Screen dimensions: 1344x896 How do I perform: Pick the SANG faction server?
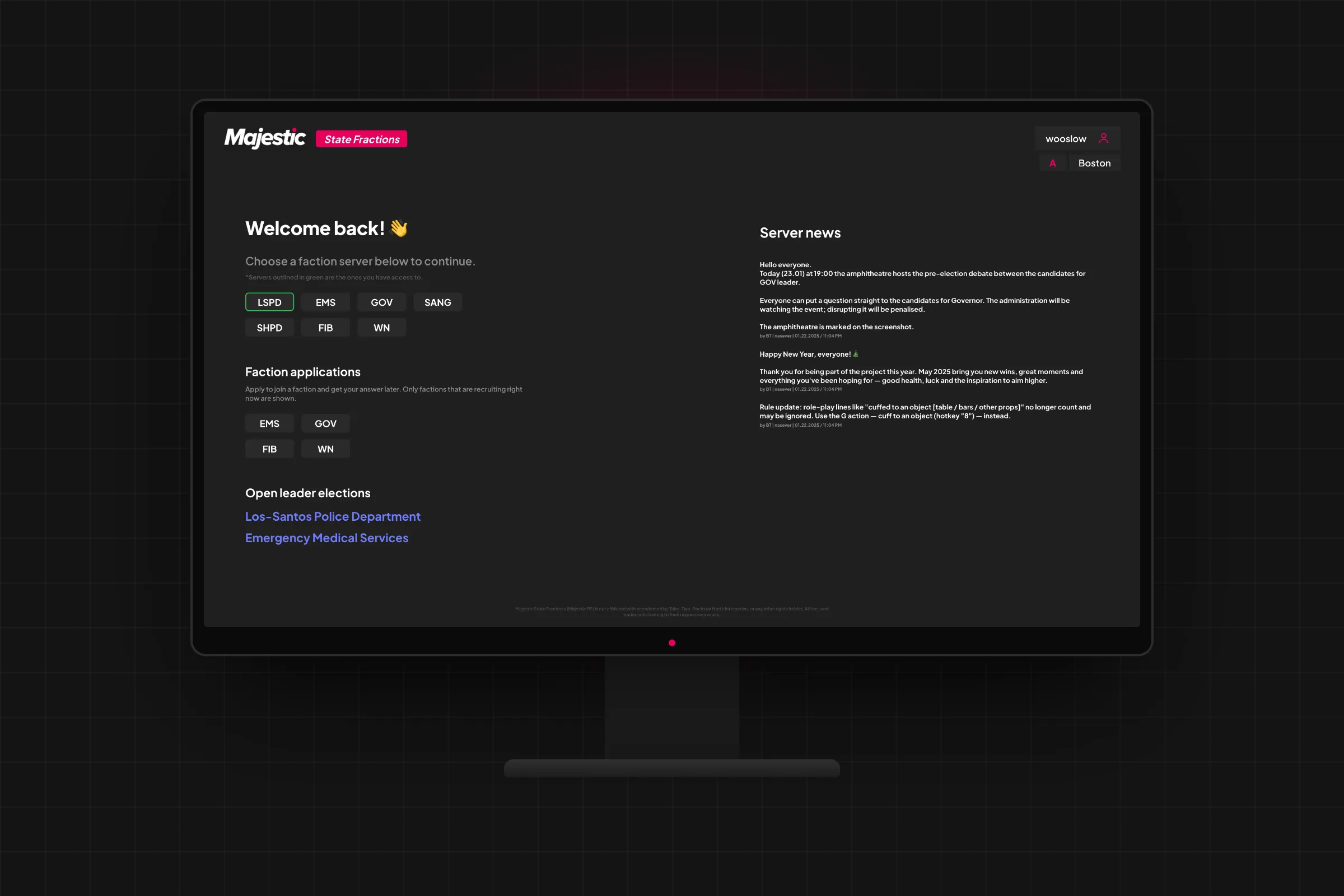pyautogui.click(x=438, y=302)
